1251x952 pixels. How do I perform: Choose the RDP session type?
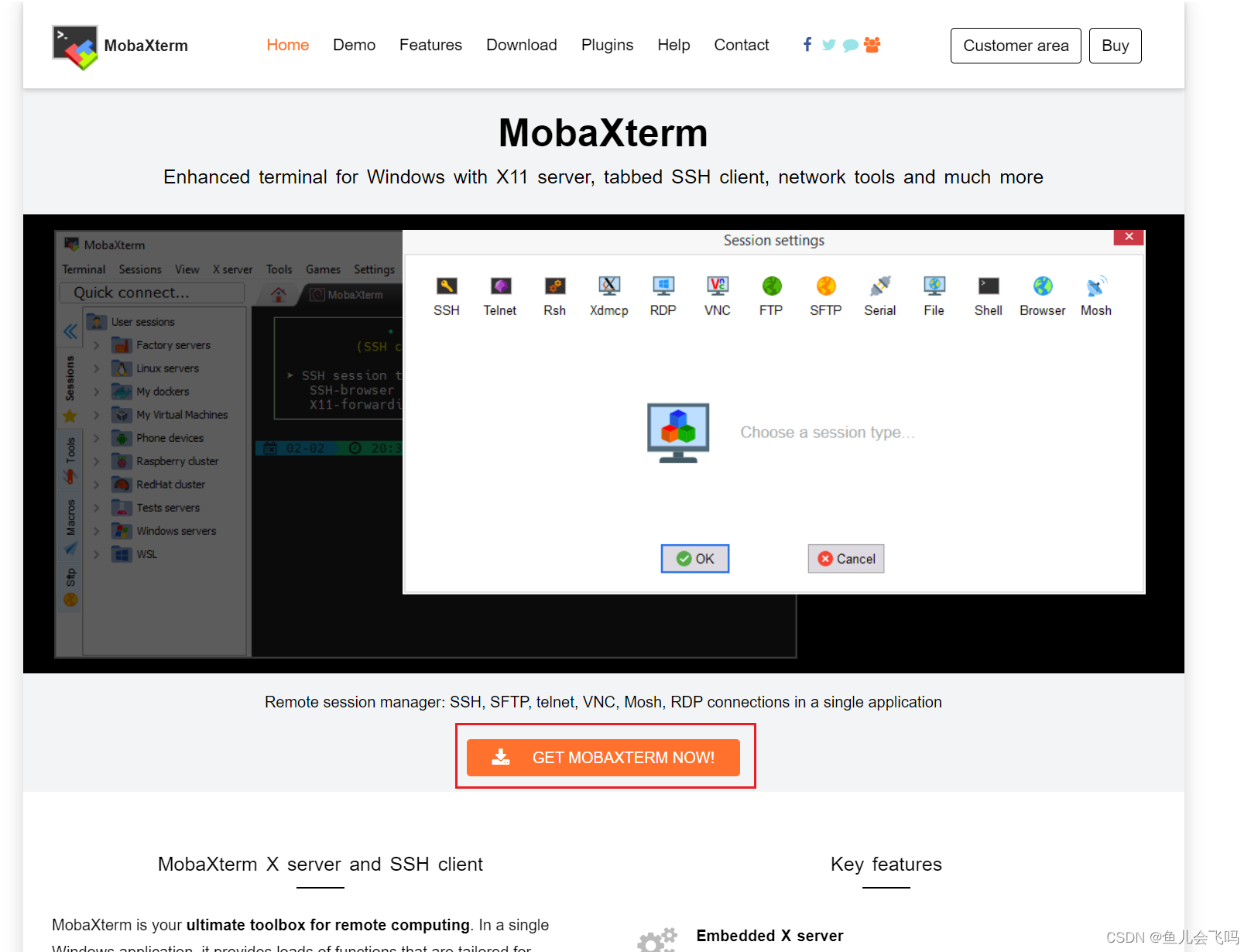pyautogui.click(x=663, y=295)
